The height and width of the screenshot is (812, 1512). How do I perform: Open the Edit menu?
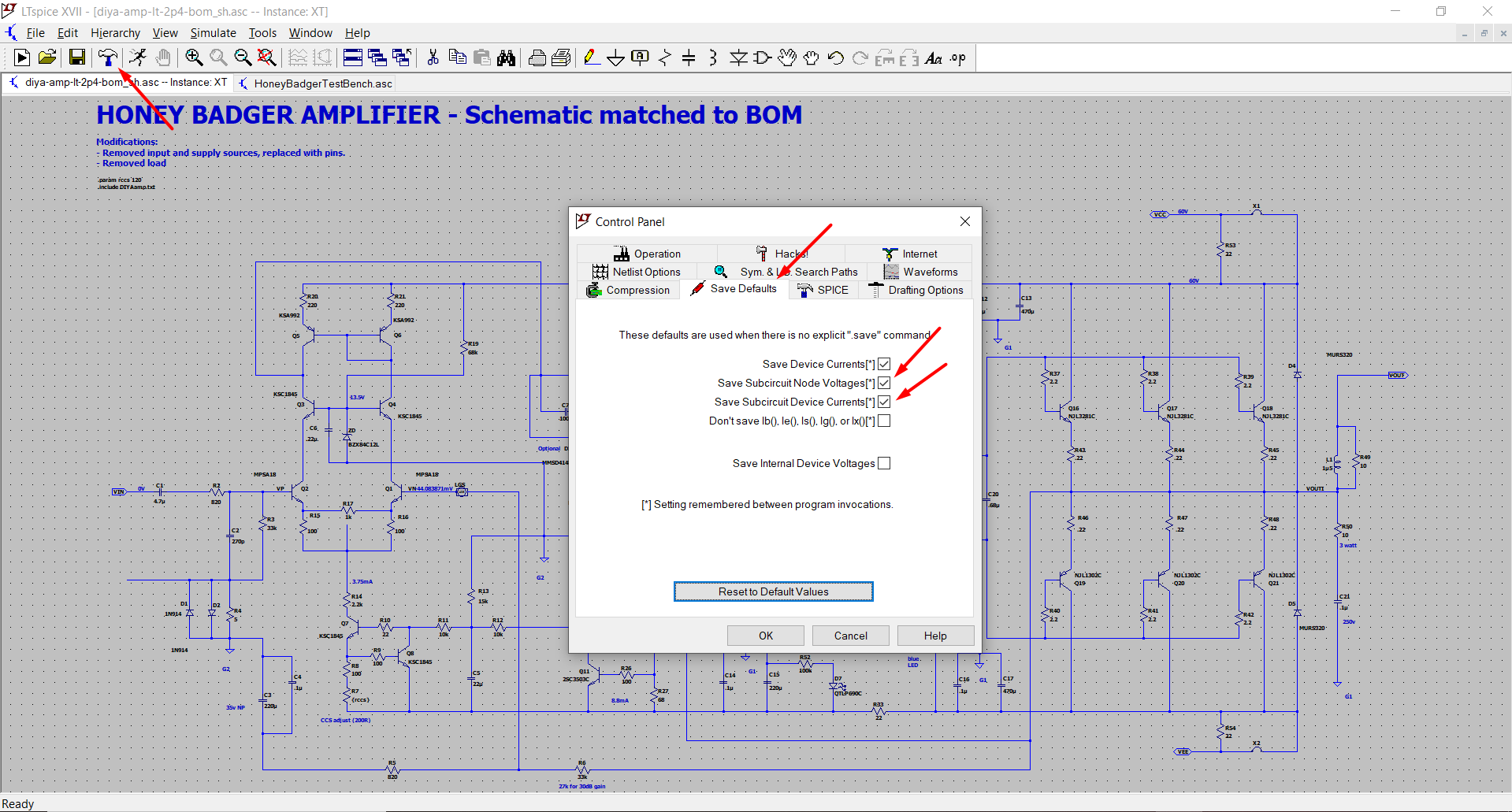point(68,33)
